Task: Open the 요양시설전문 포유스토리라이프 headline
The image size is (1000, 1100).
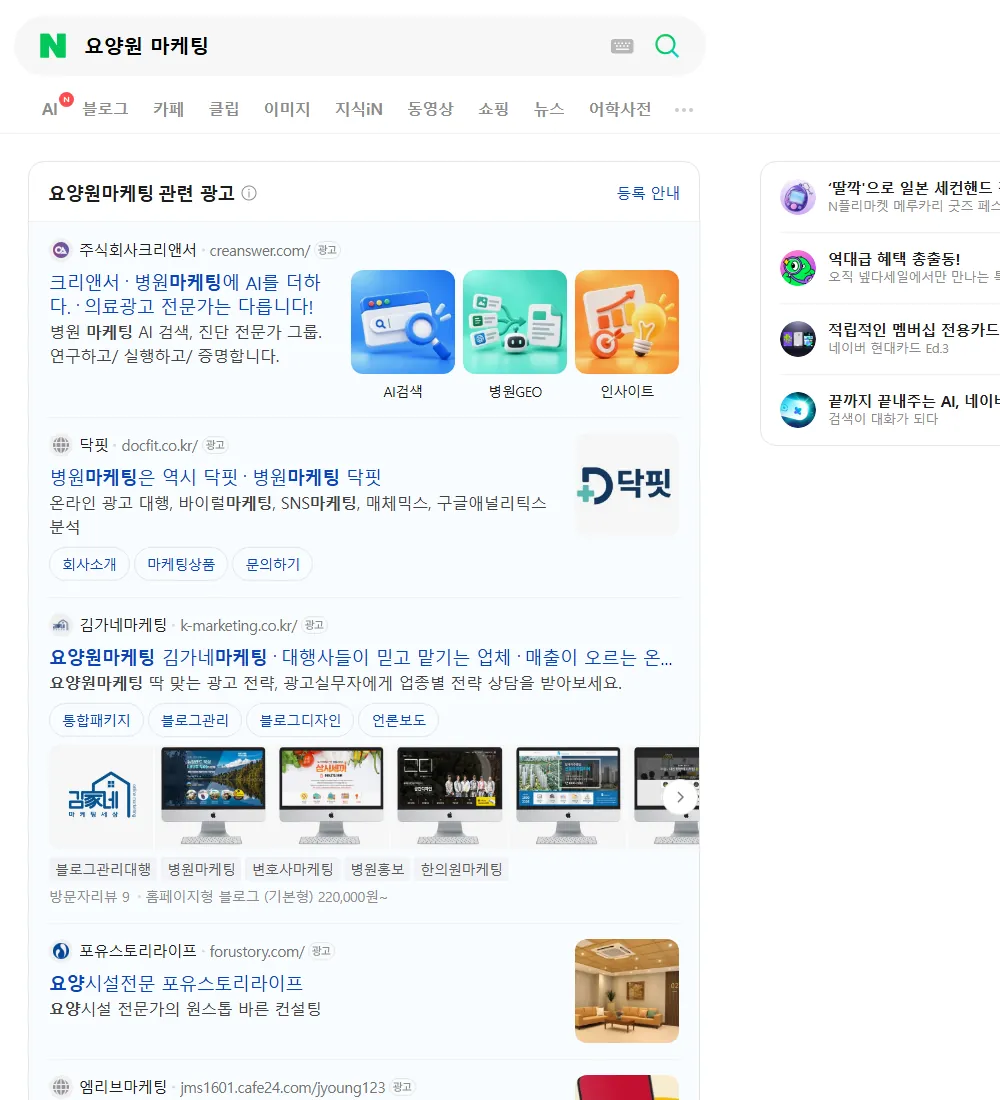Action: [176, 983]
